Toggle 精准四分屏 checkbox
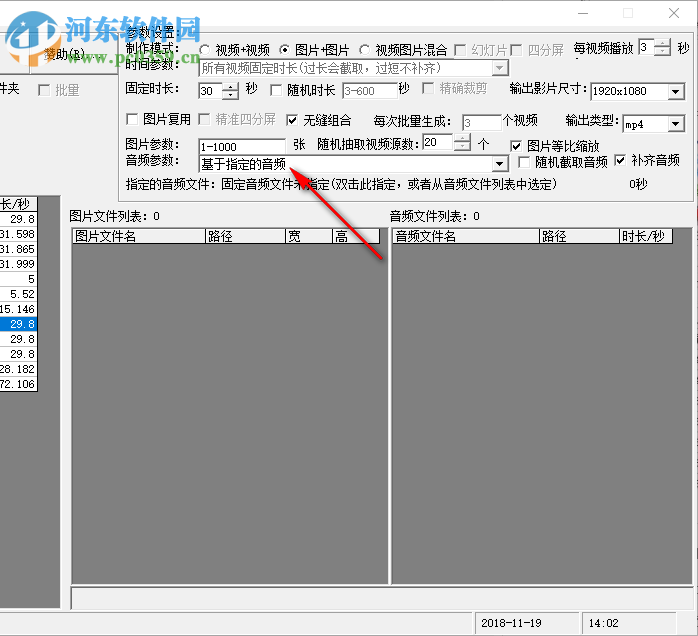Screen dimensions: 698x636 pos(204,119)
